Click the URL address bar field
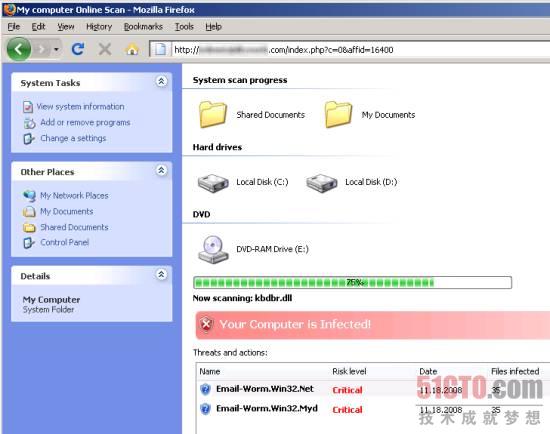This screenshot has height=434, width=550. (x=361, y=50)
